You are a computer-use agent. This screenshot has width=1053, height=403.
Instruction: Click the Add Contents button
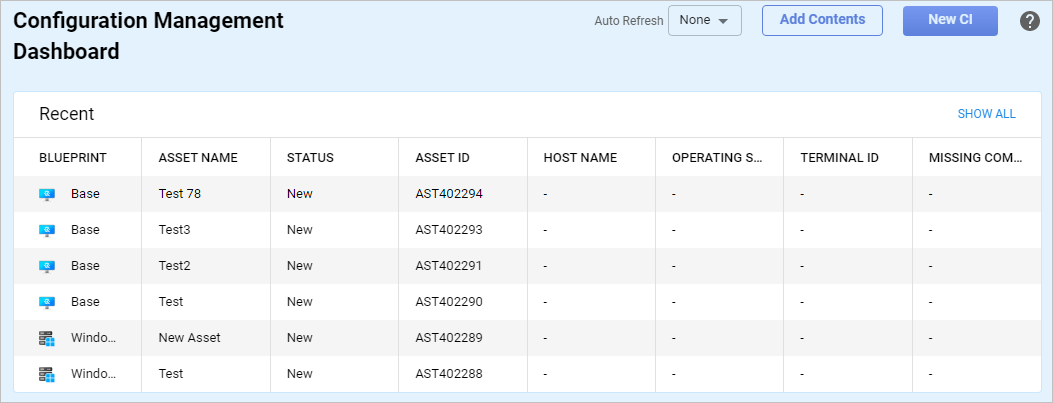822,21
